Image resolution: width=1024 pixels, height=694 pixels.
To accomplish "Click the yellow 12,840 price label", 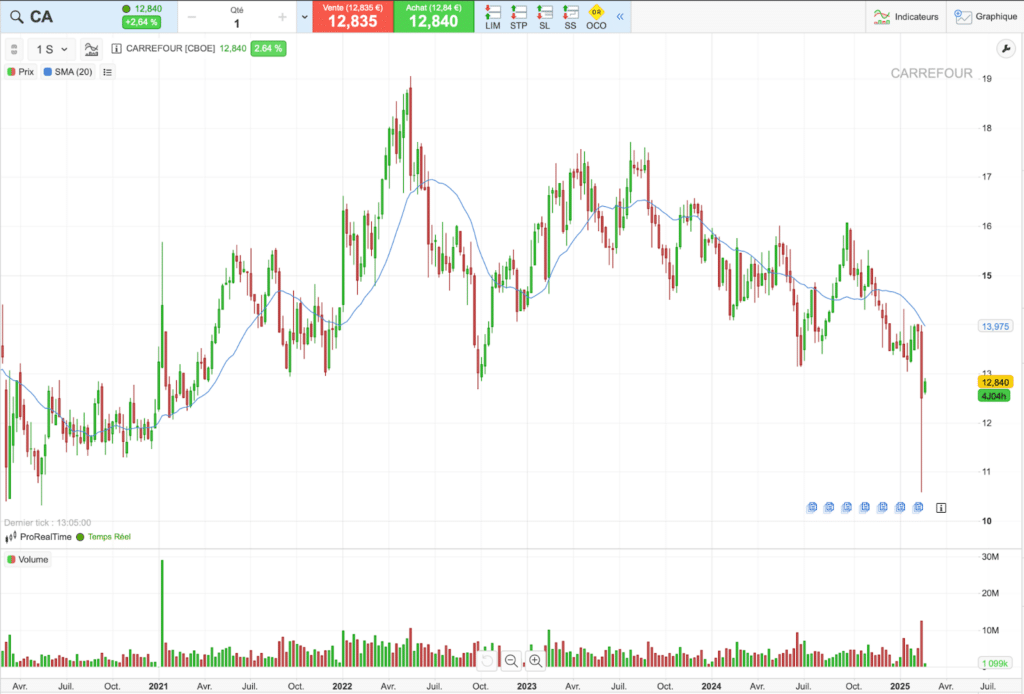I will point(995,383).
